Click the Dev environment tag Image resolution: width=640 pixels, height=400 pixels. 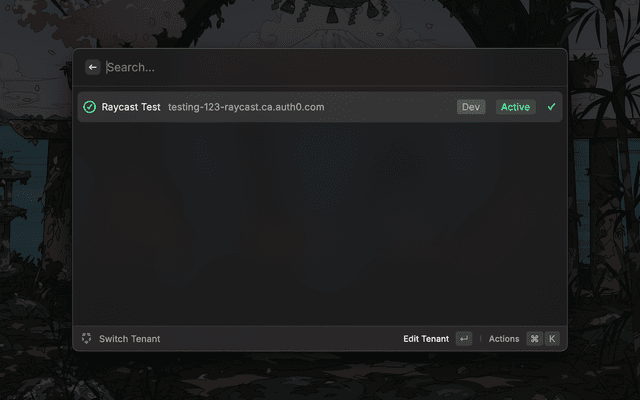[471, 107]
